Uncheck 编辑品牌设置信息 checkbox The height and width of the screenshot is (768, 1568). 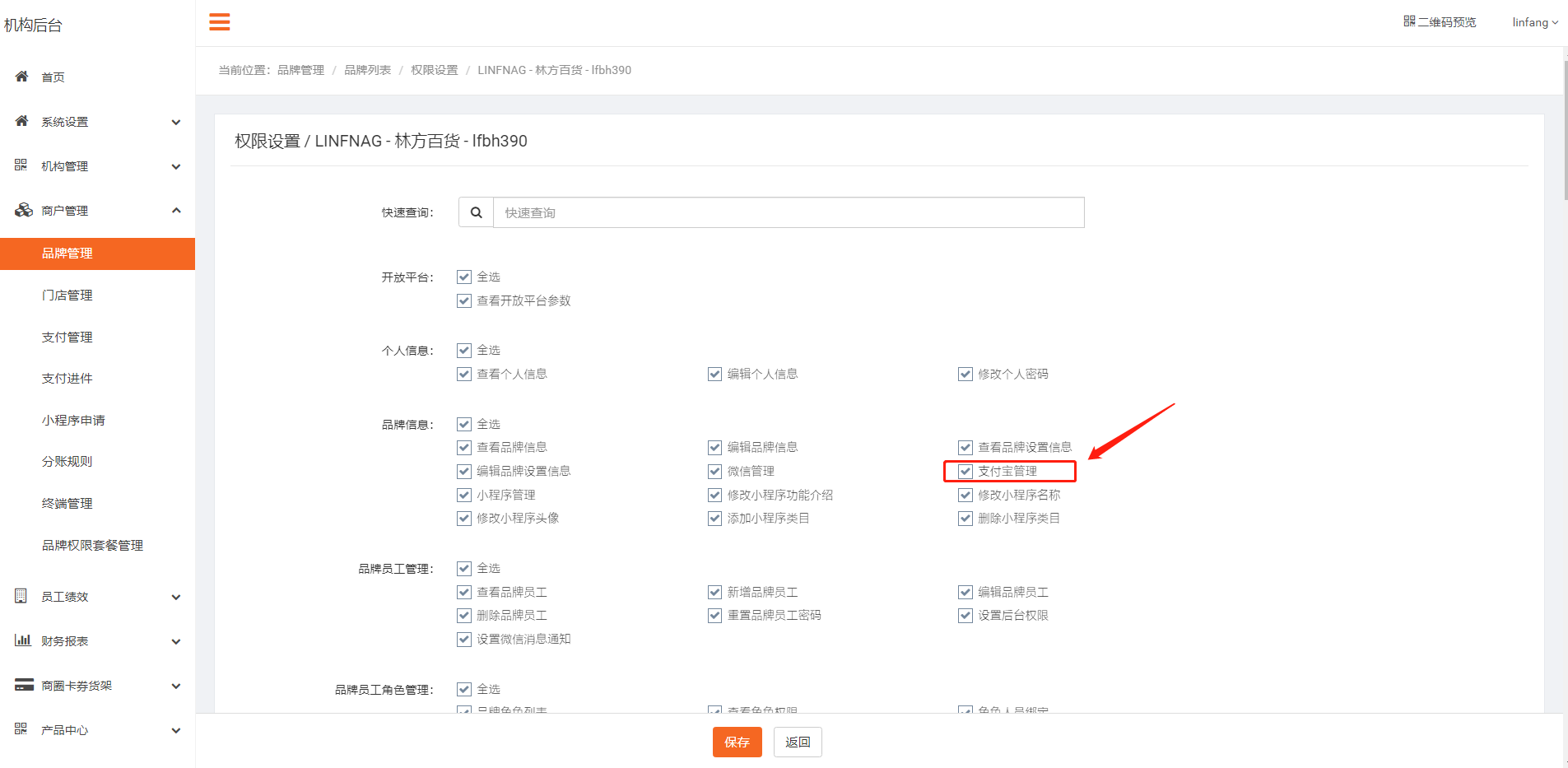pos(464,471)
